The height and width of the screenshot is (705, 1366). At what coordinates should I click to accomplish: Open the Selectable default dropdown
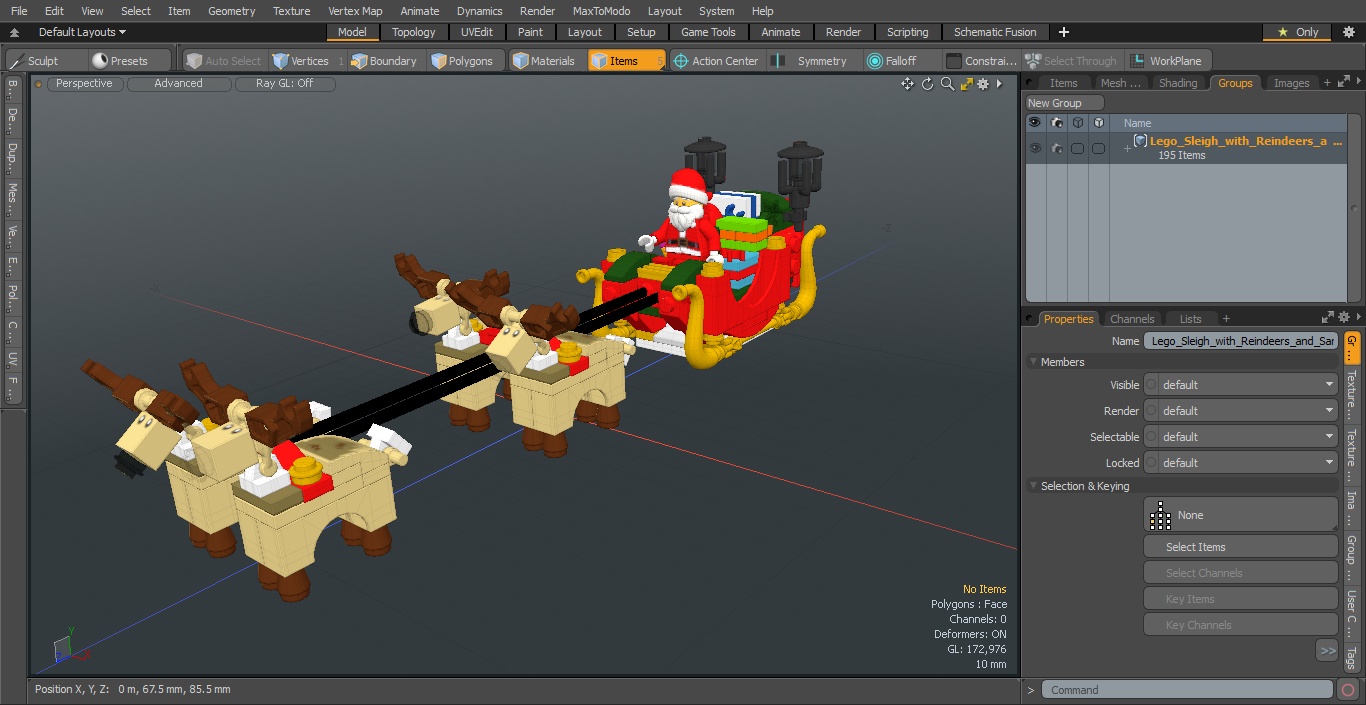pyautogui.click(x=1240, y=437)
